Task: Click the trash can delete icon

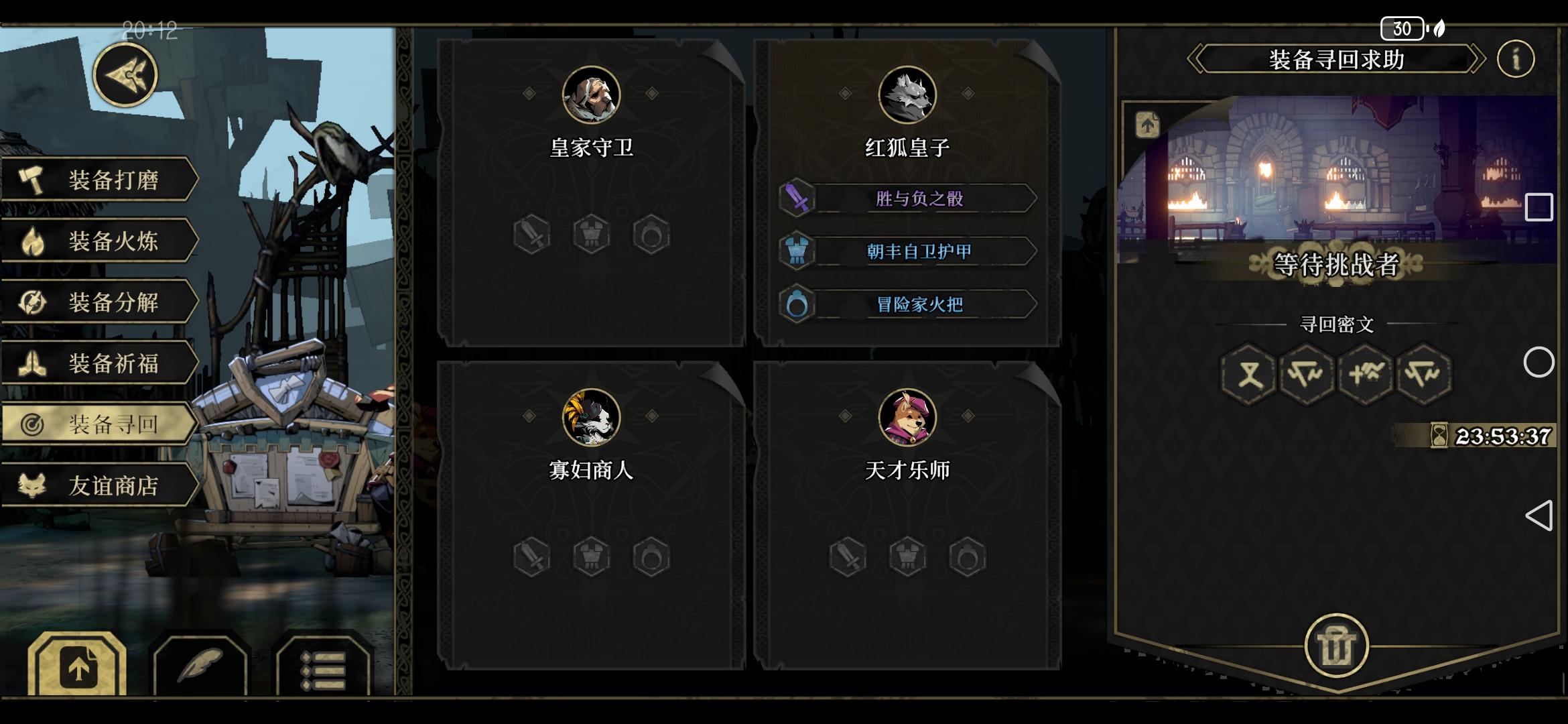Action: [x=1337, y=646]
